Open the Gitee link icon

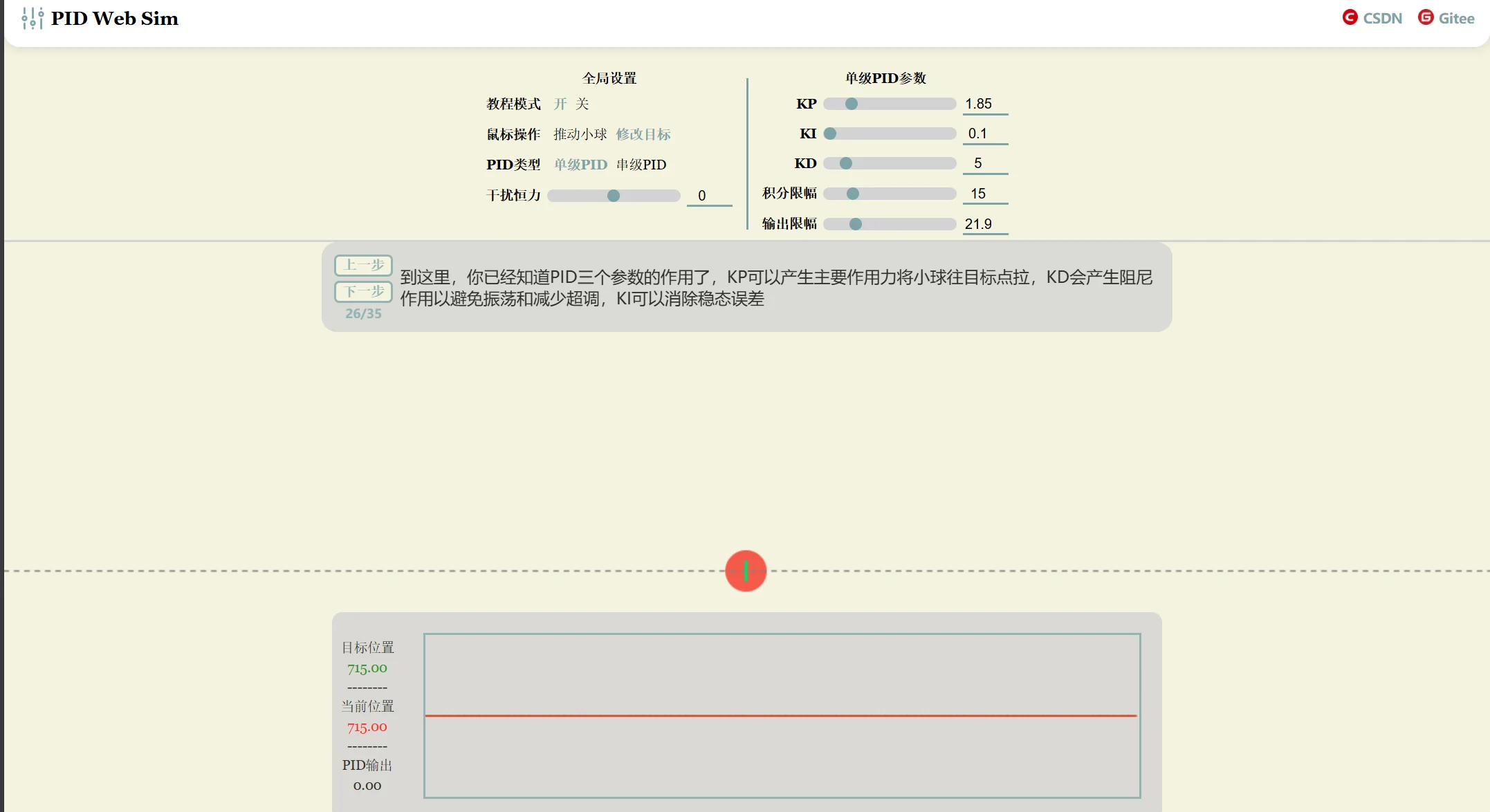coord(1426,17)
